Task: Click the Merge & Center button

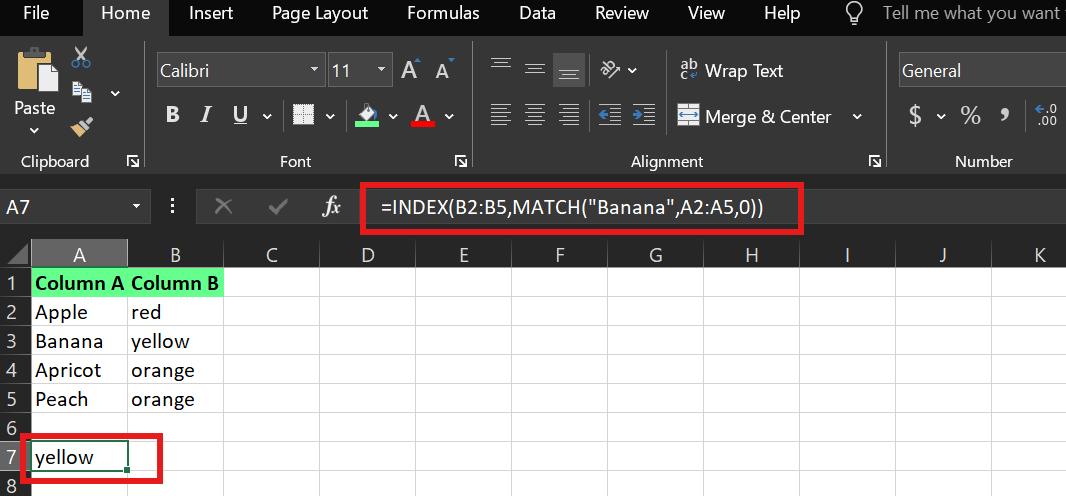Action: click(x=755, y=117)
